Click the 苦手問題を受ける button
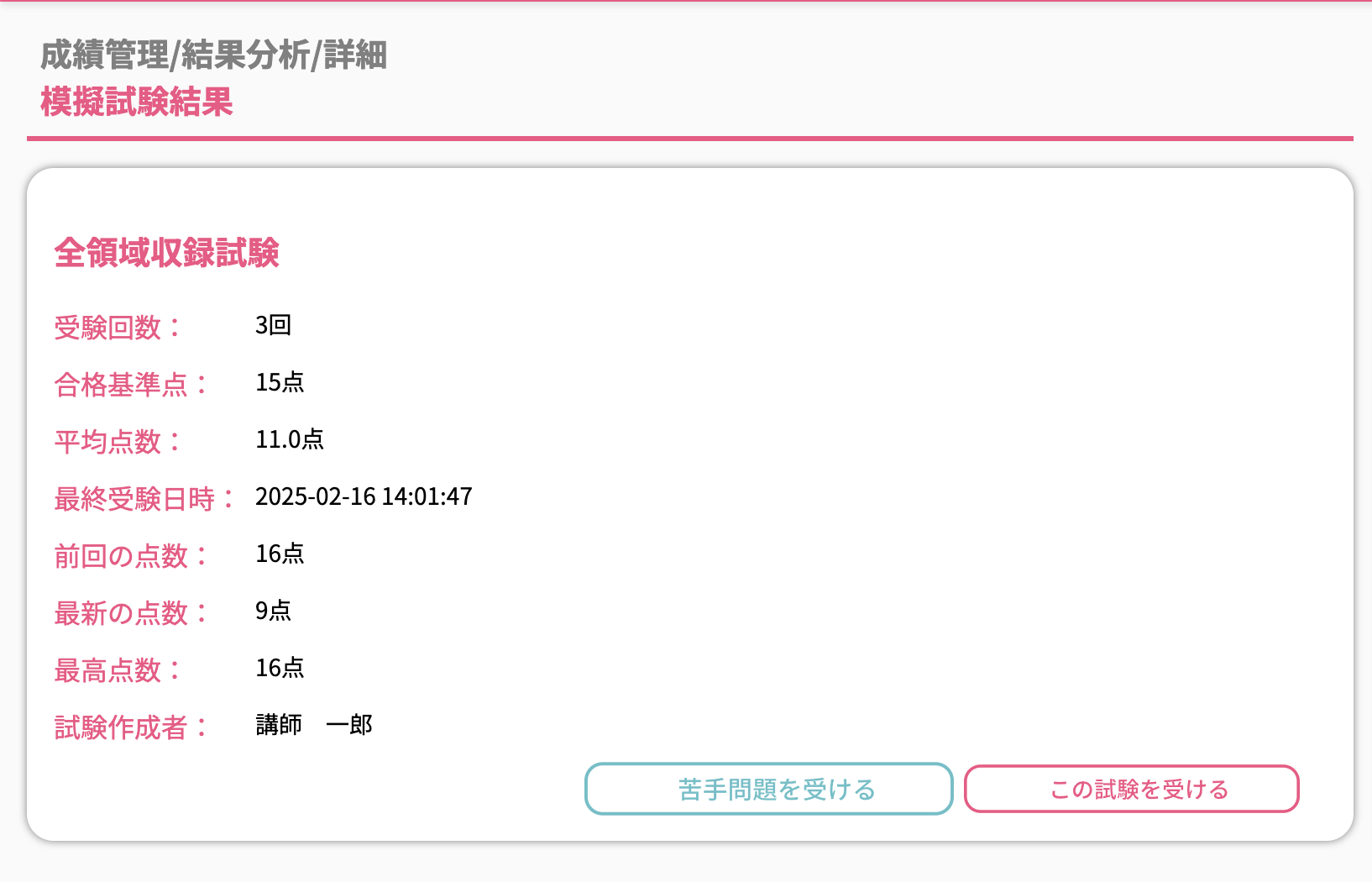 pyautogui.click(x=768, y=789)
